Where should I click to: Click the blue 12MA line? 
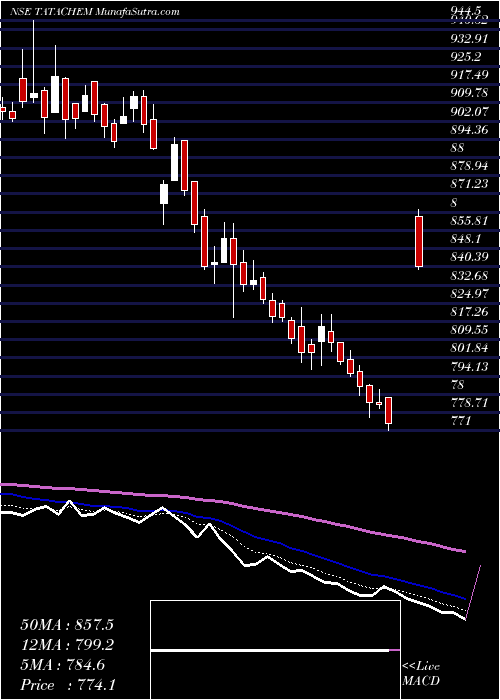(232, 526)
